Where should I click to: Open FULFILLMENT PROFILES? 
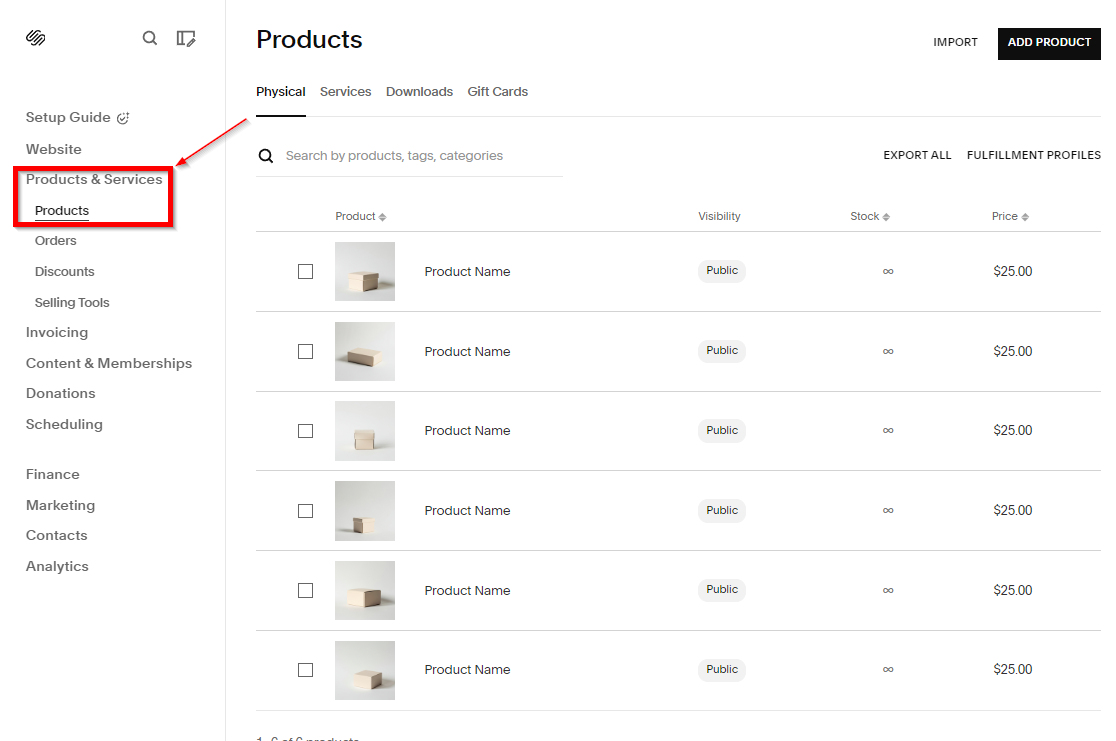(1033, 155)
